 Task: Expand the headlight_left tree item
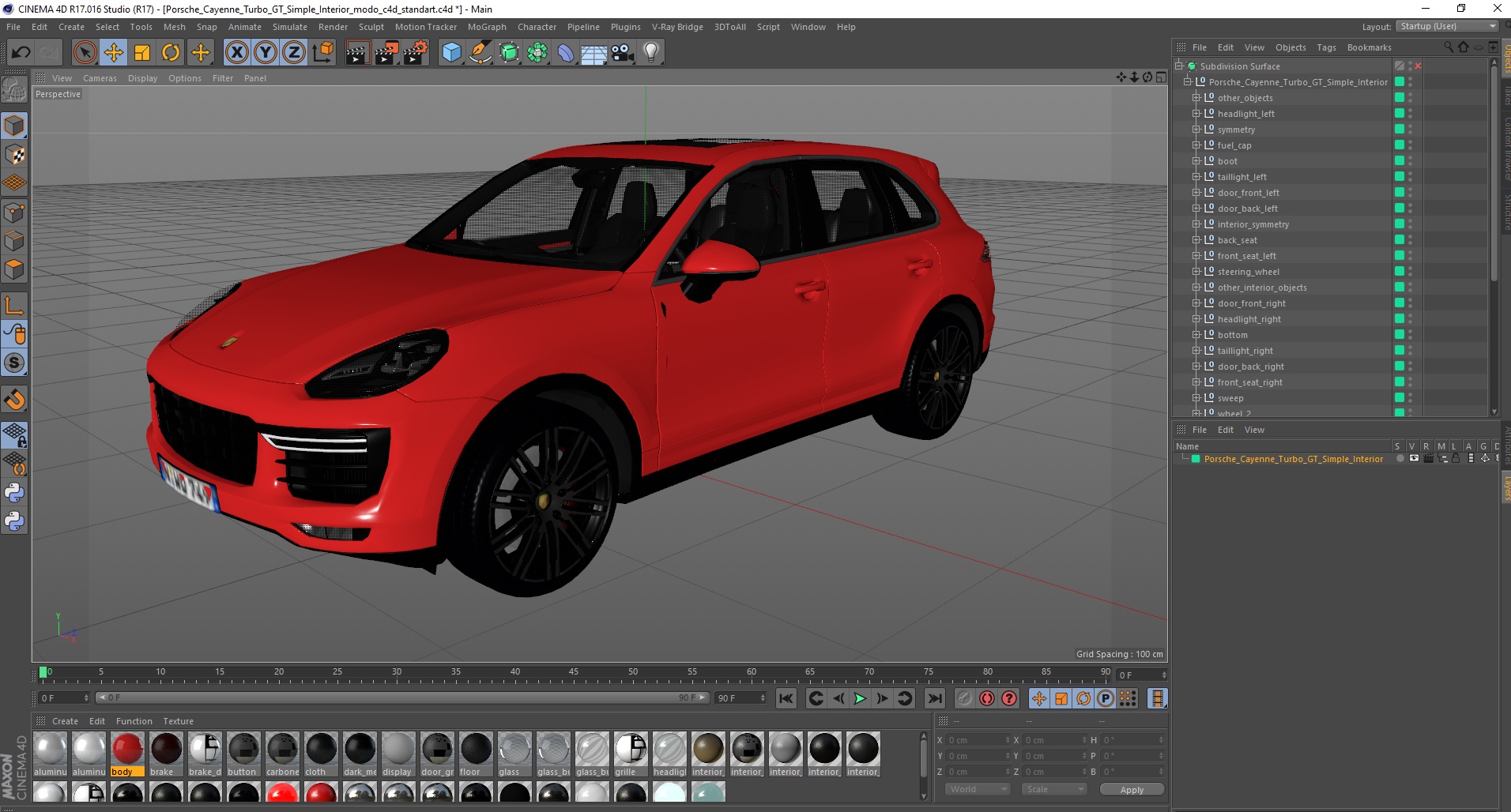coord(1196,114)
